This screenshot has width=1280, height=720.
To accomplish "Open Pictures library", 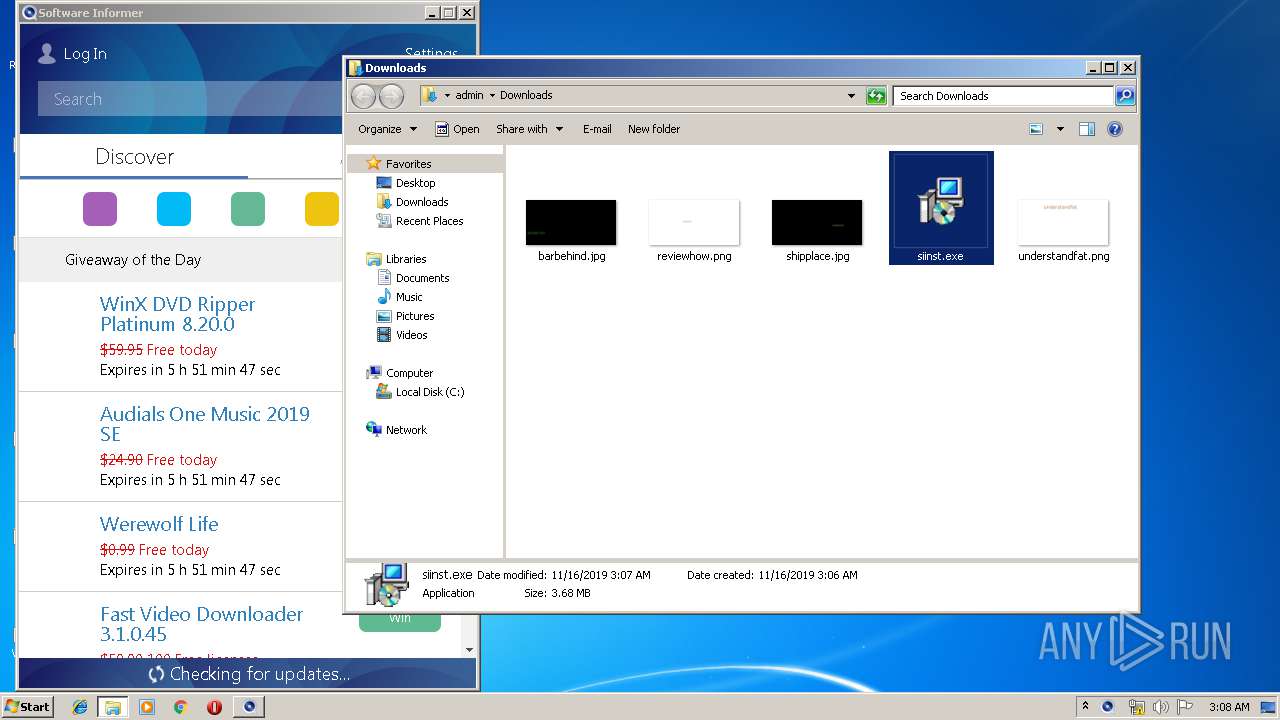I will [x=414, y=316].
